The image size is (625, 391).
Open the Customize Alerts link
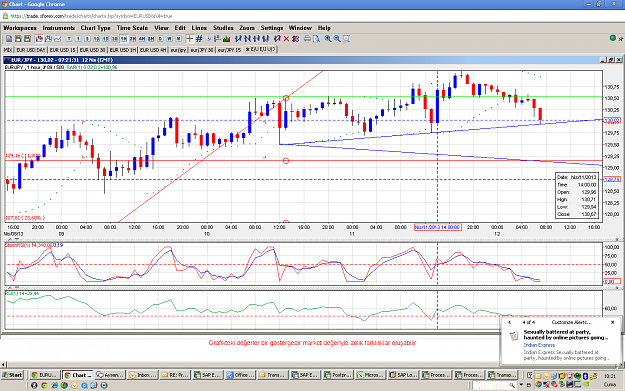[571, 322]
